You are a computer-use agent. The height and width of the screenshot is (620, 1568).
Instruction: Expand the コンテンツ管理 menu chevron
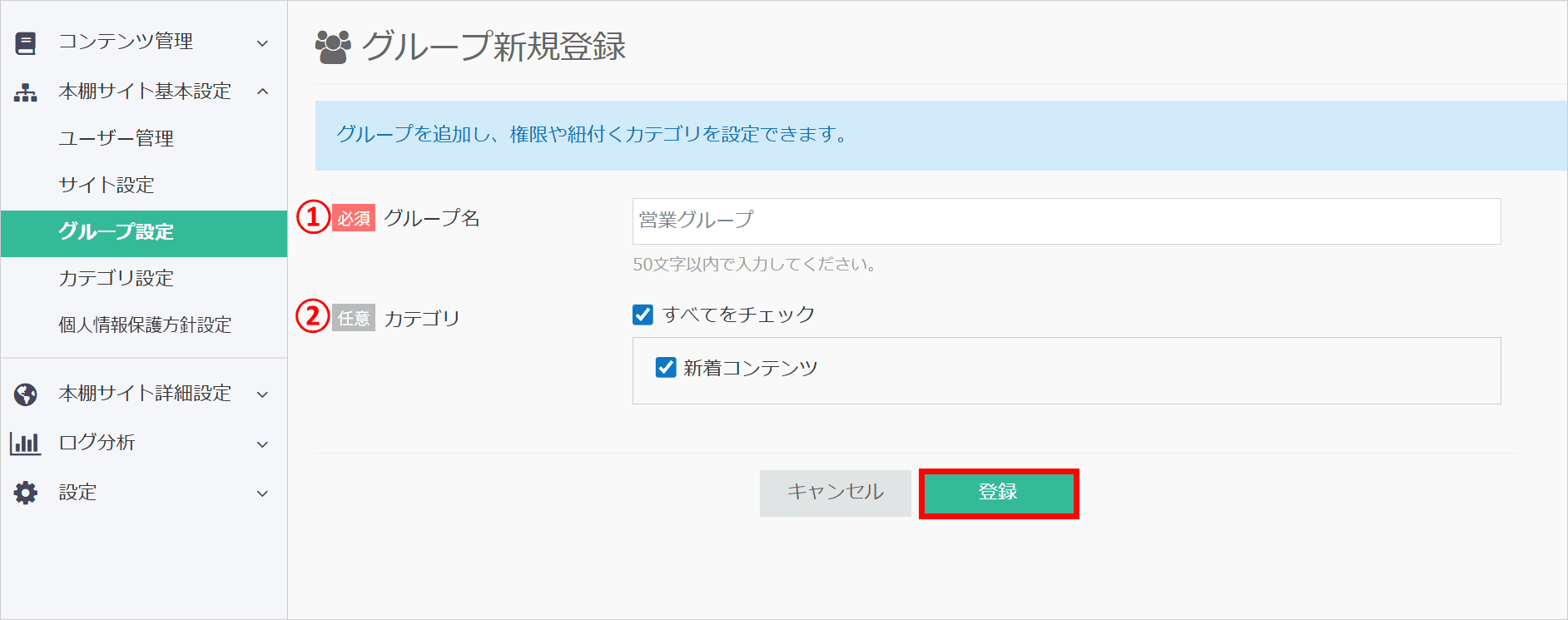tap(262, 43)
